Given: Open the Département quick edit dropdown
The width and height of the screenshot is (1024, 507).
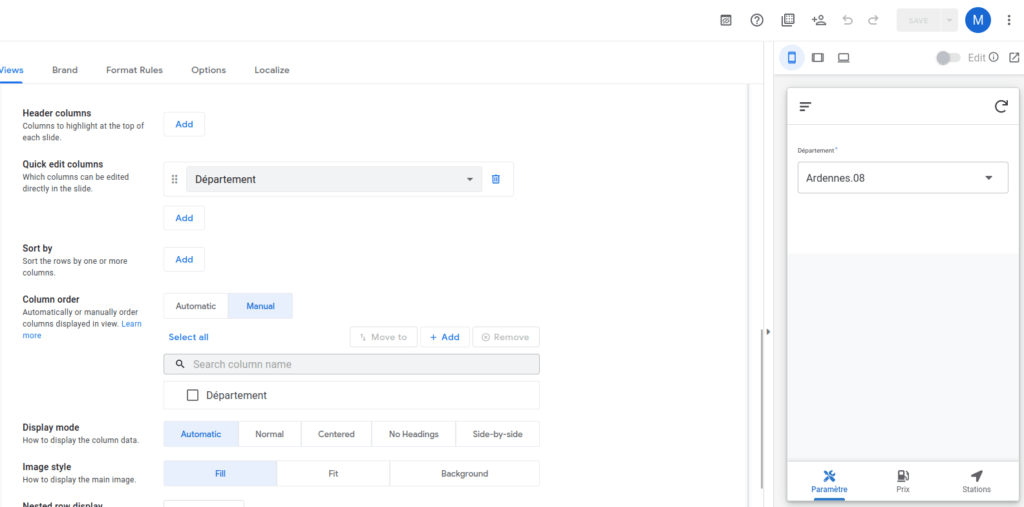Looking at the screenshot, I should pyautogui.click(x=334, y=179).
